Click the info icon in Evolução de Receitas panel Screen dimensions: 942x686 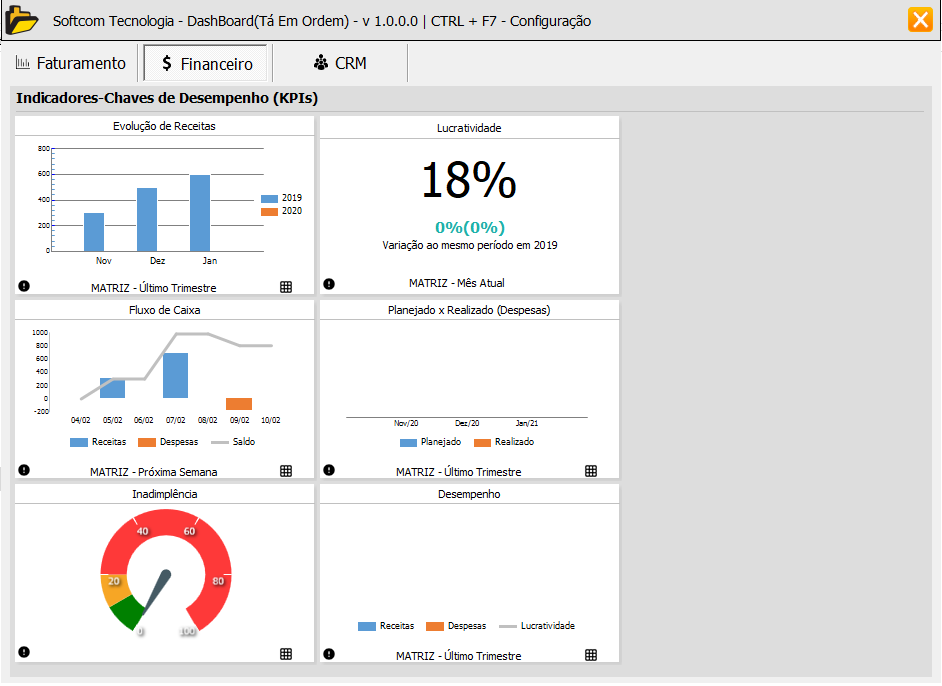24,286
